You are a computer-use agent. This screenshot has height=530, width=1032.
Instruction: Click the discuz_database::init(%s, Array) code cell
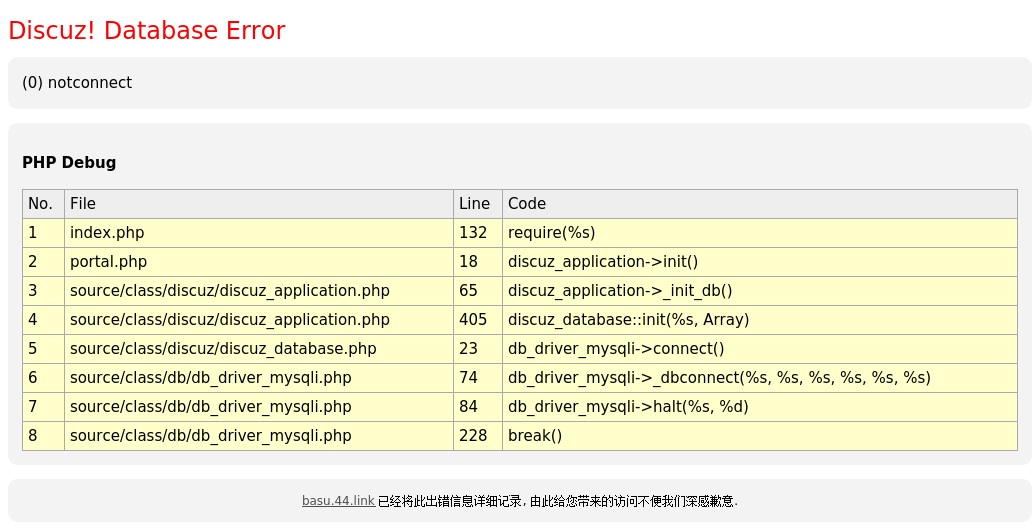tap(628, 320)
